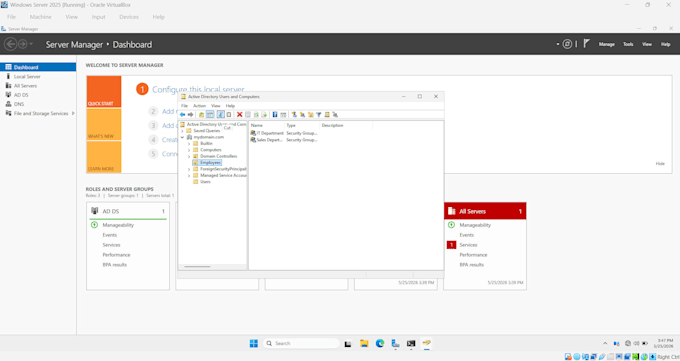The width and height of the screenshot is (680, 361).
Task: Click the IT Department group icon
Action: point(253,133)
